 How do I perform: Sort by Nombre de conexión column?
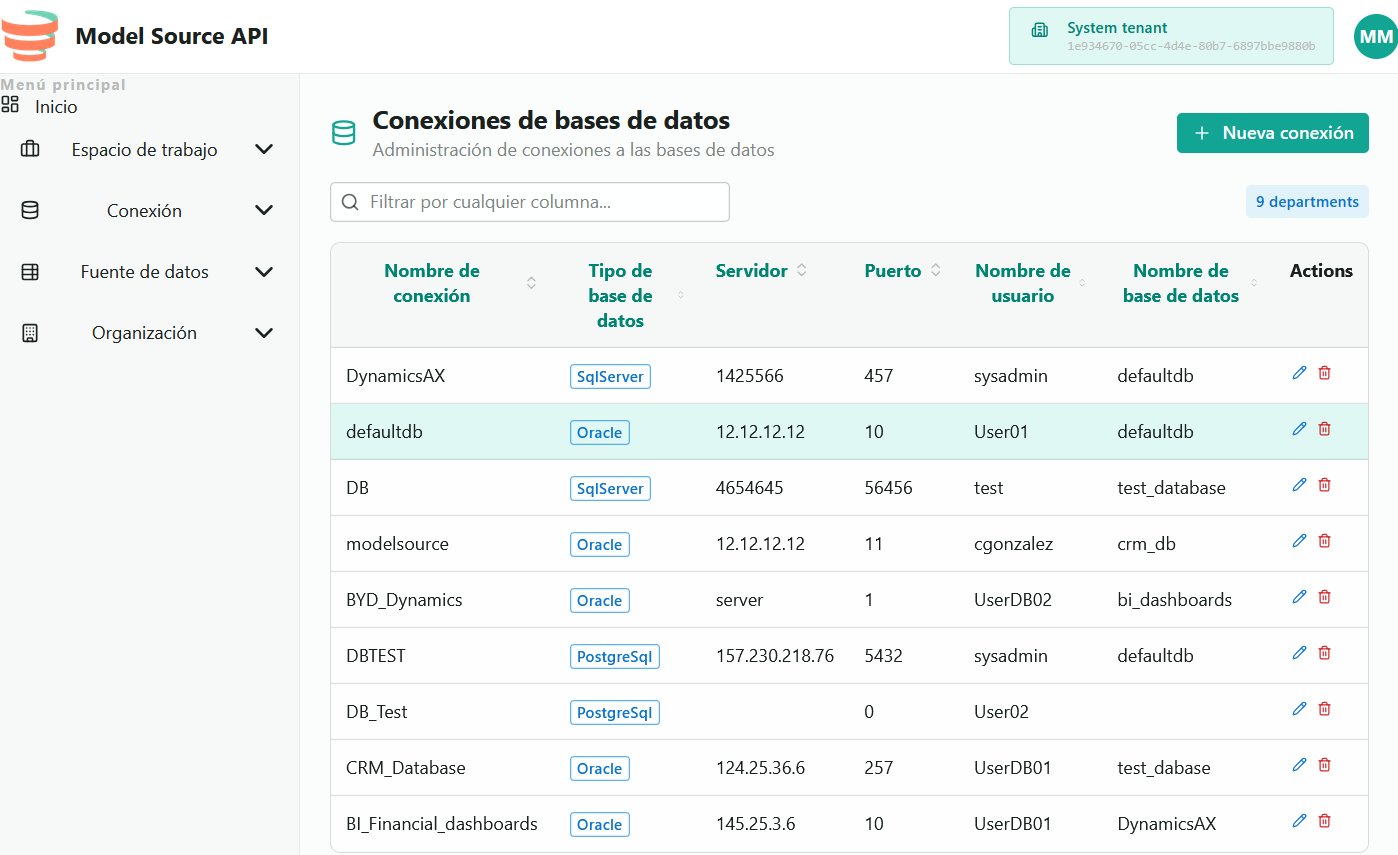click(531, 284)
